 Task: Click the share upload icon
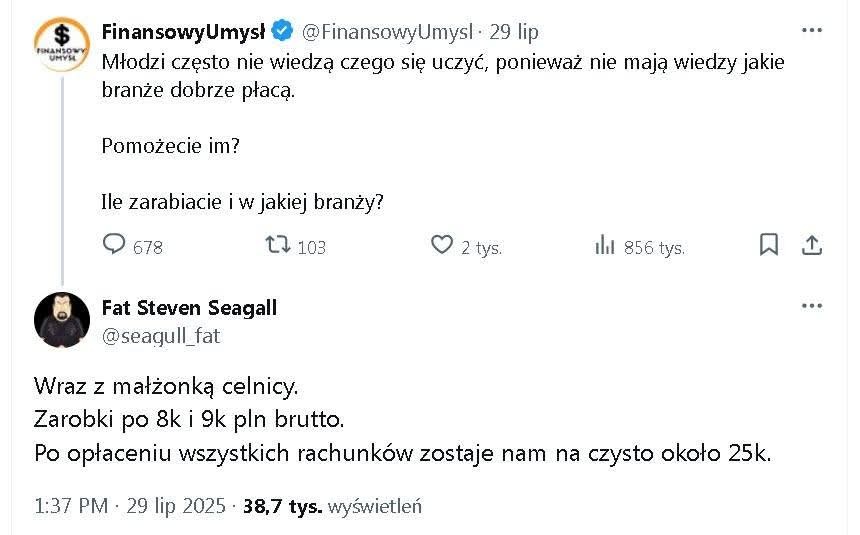coord(813,245)
